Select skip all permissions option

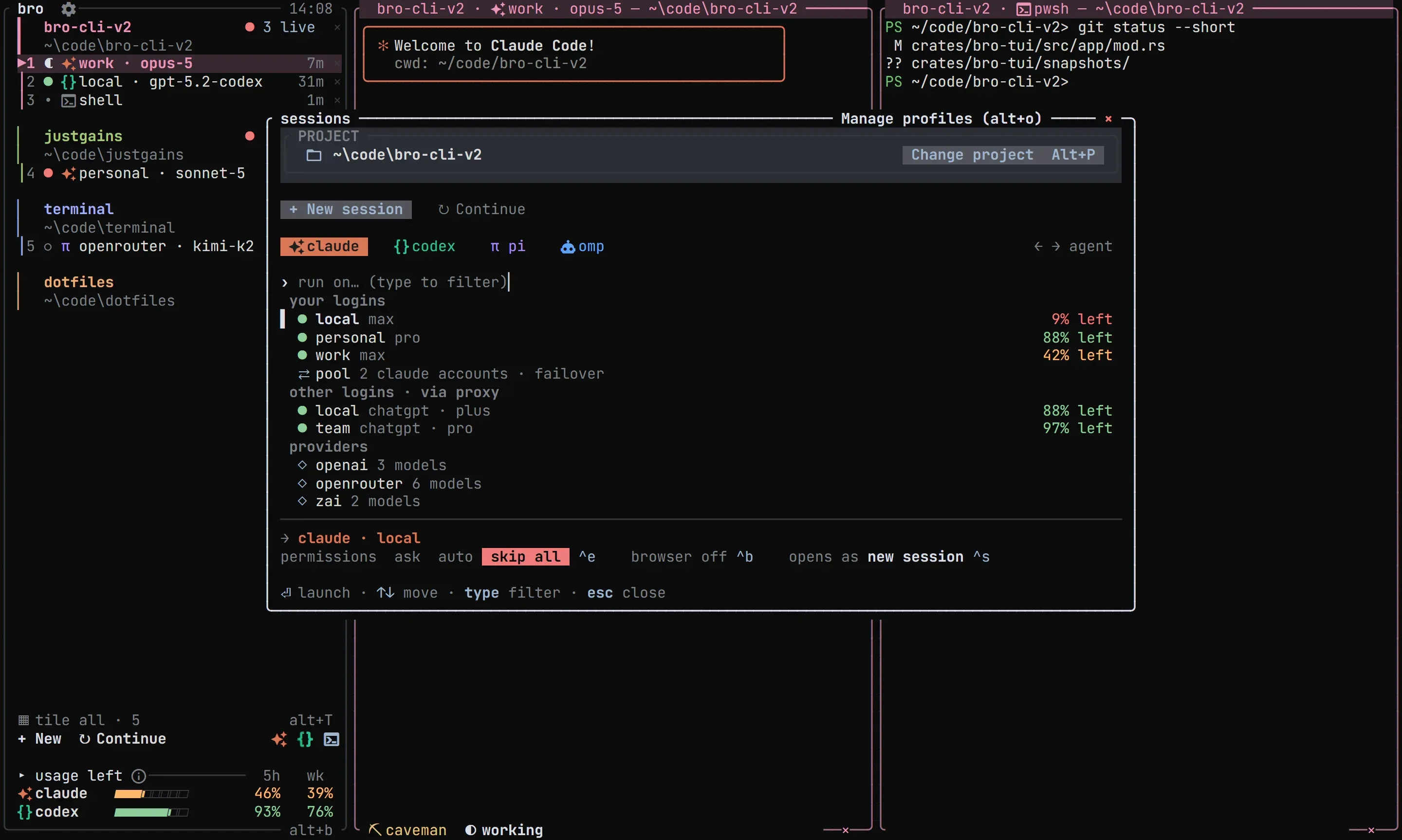(525, 557)
